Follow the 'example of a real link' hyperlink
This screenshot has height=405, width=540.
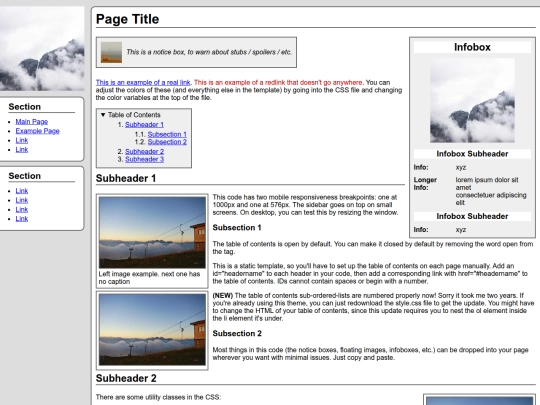point(143,83)
